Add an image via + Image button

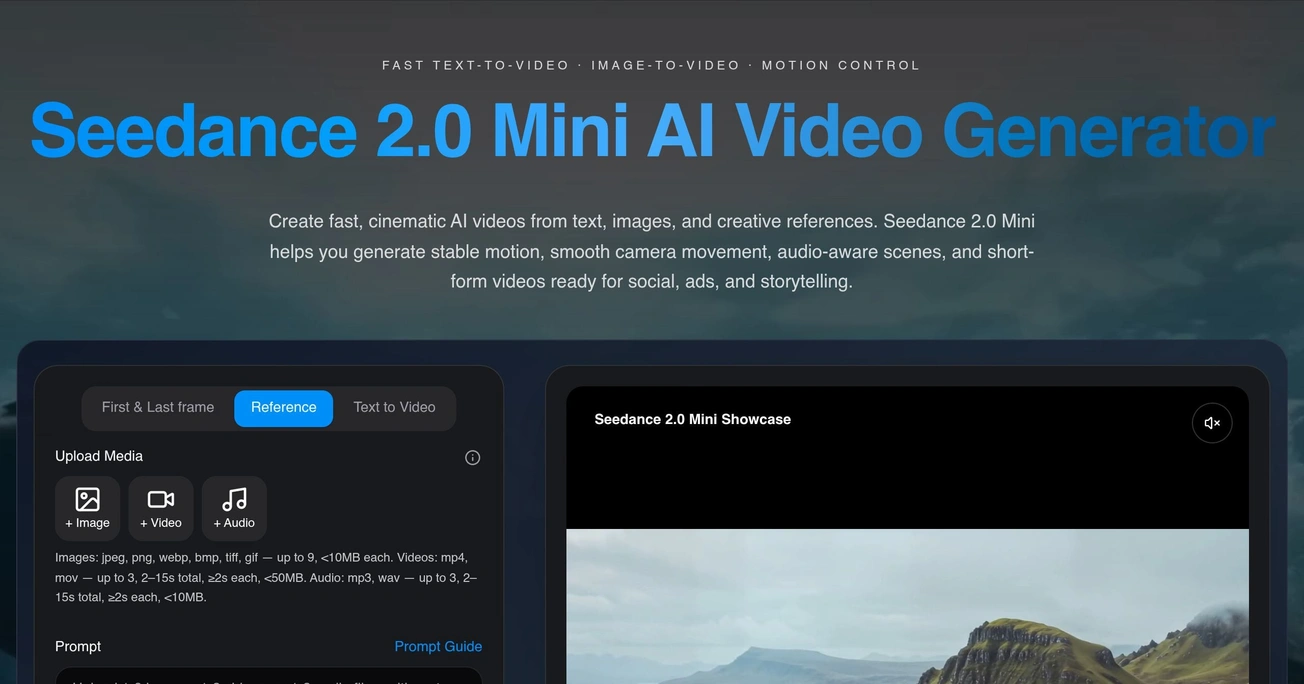(87, 508)
